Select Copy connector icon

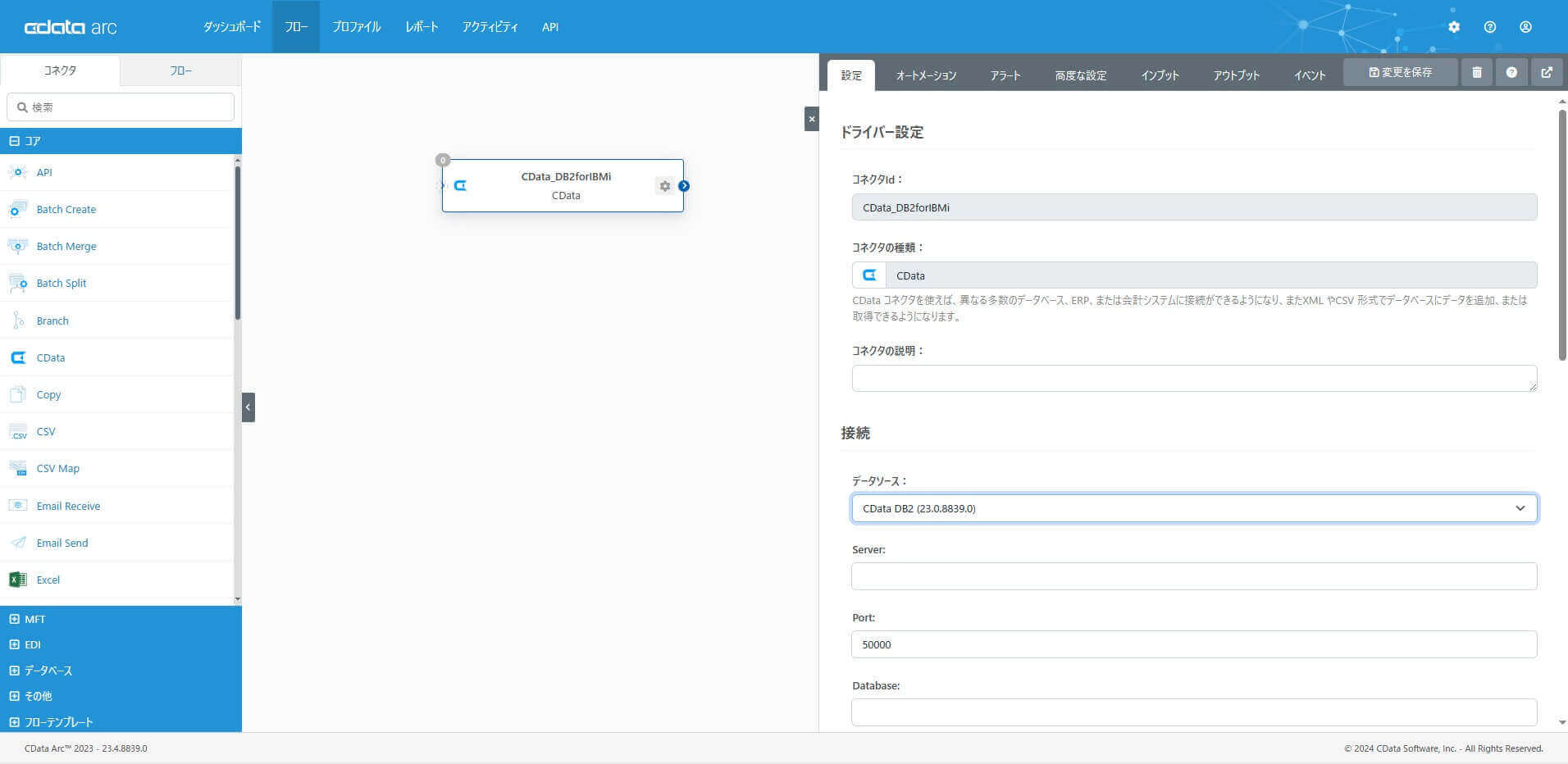click(17, 394)
